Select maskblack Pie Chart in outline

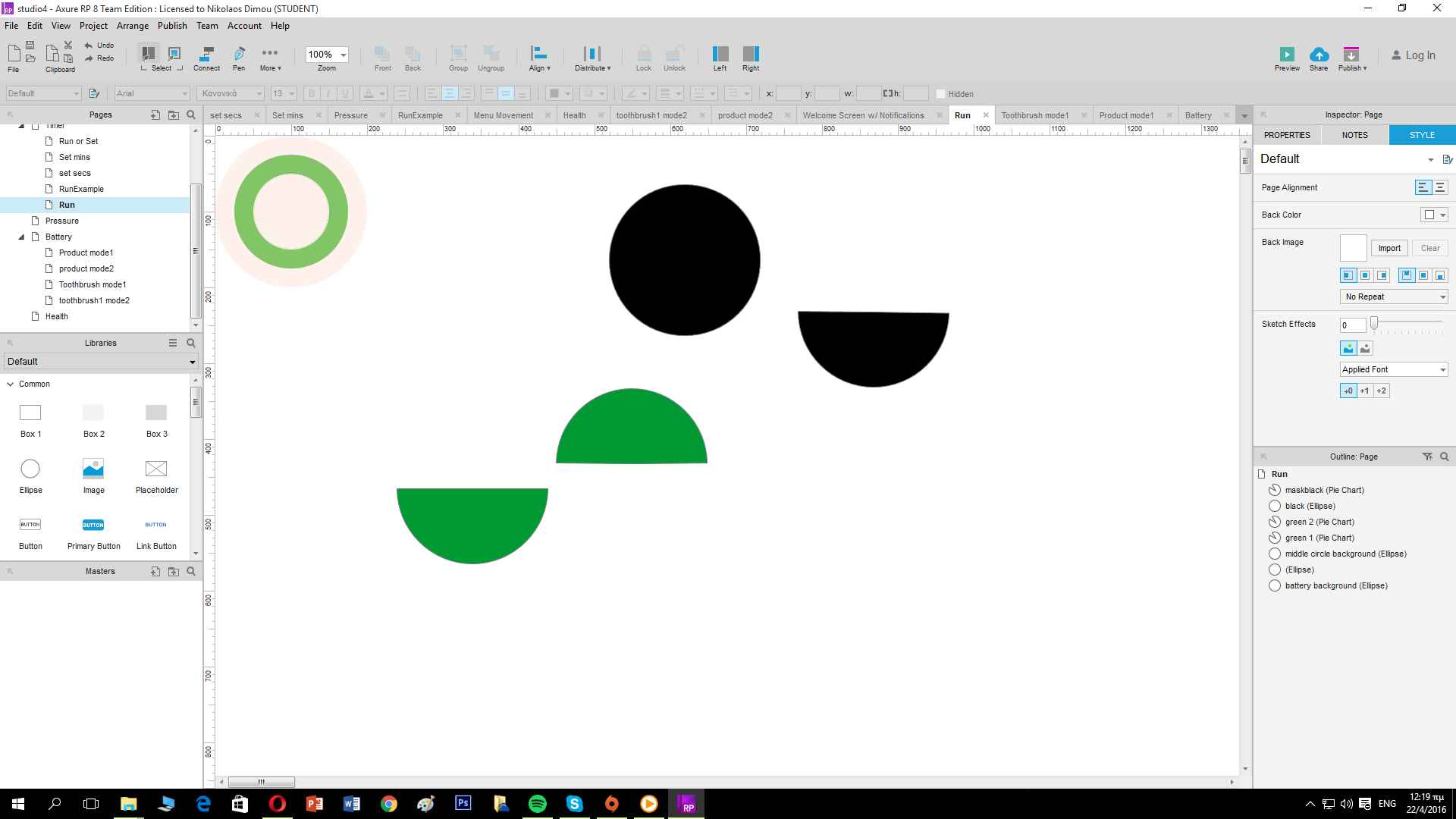(1324, 490)
